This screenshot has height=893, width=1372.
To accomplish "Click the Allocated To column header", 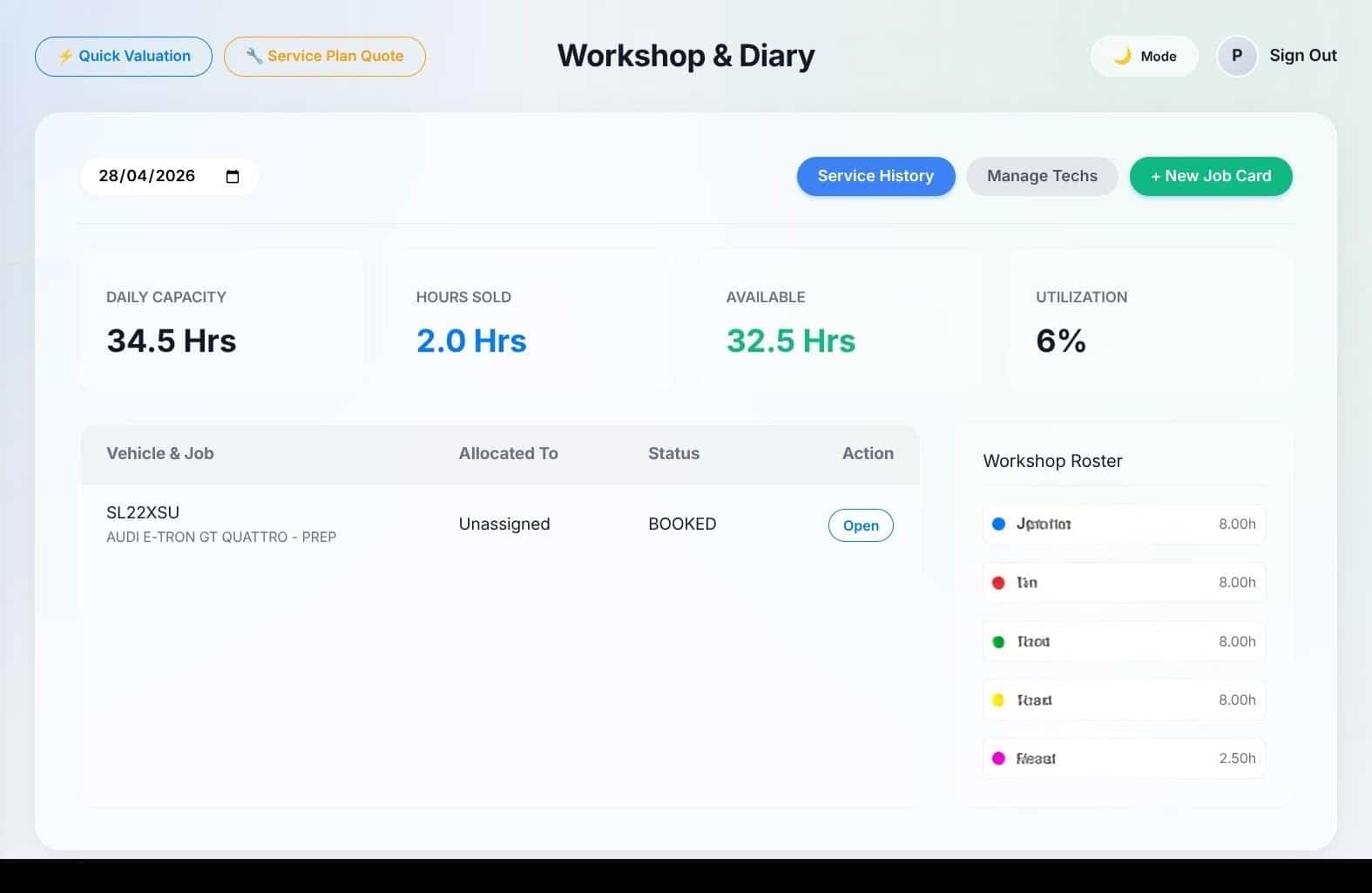I will (509, 453).
